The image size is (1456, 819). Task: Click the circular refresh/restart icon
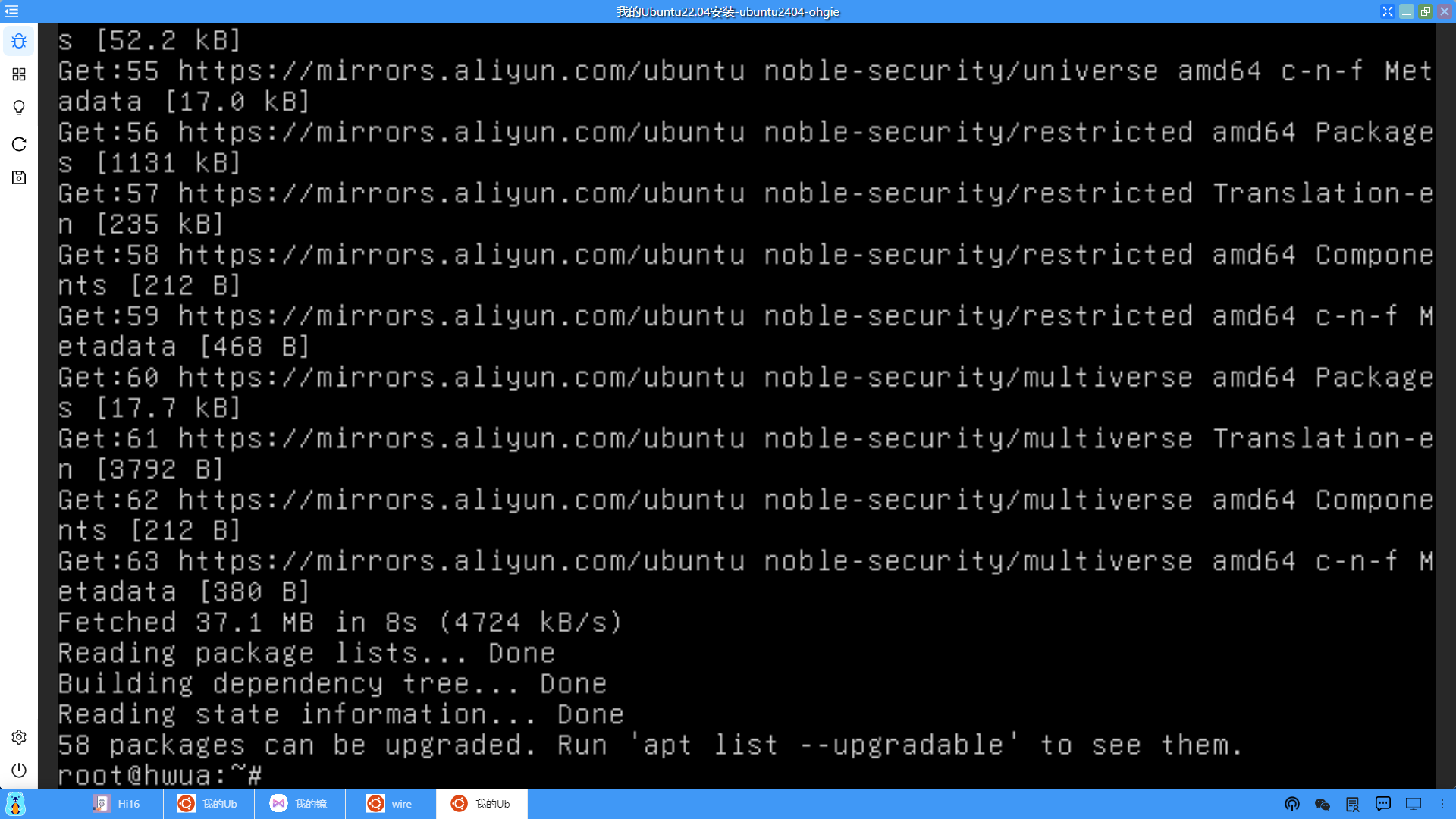(x=19, y=144)
